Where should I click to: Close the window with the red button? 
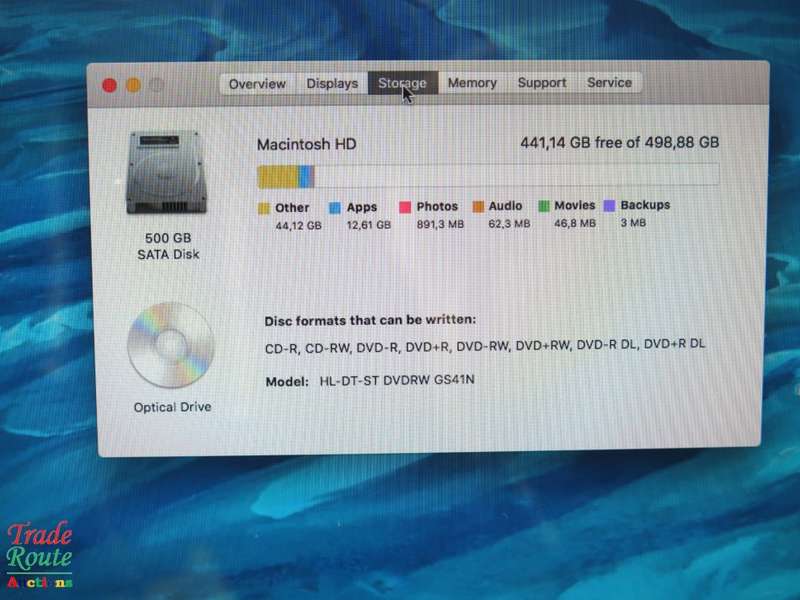(109, 85)
